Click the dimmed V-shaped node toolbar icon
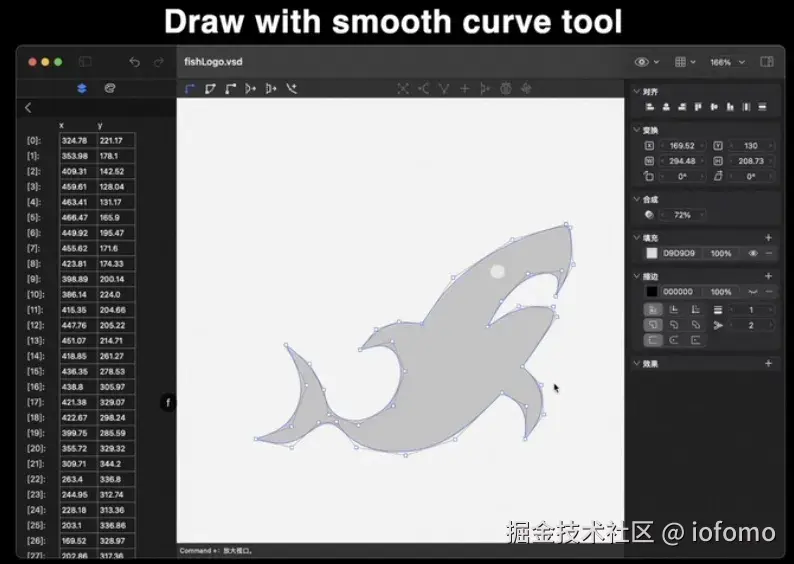 click(x=444, y=89)
